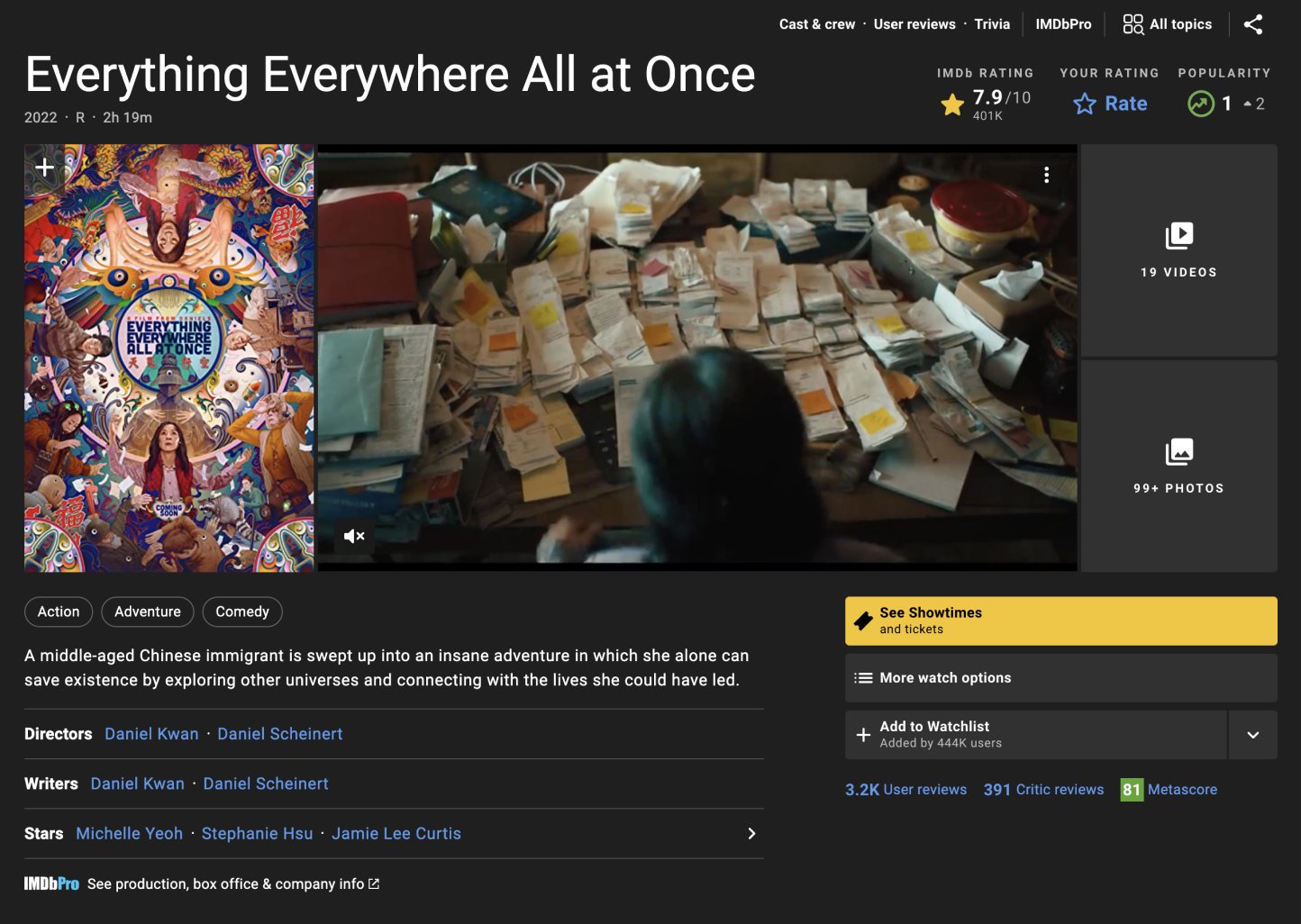This screenshot has height=924, width=1301.
Task: Expand the watchlist dropdown chevron
Action: (1252, 735)
